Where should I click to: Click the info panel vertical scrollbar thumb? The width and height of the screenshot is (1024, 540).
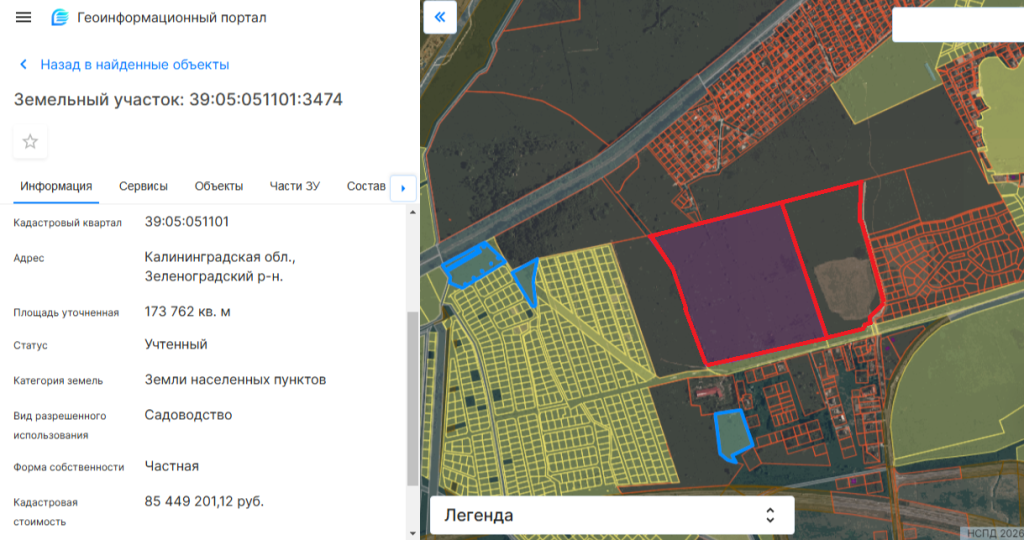pos(412,400)
